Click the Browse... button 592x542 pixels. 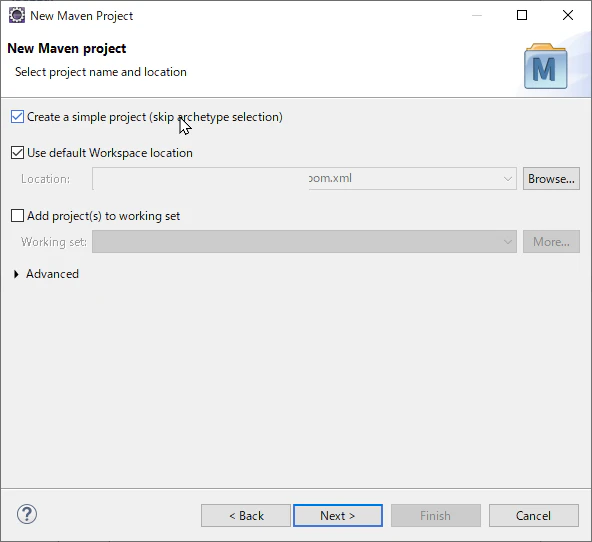(551, 179)
